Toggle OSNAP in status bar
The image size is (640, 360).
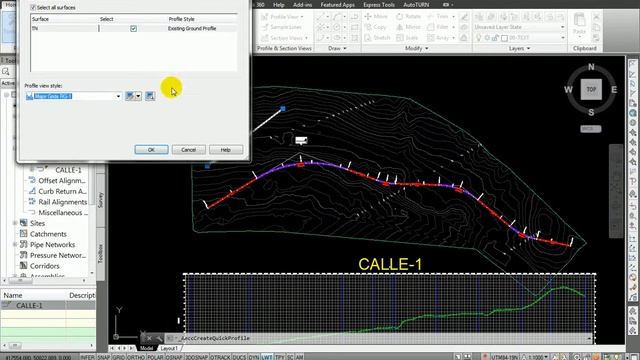(x=174, y=357)
